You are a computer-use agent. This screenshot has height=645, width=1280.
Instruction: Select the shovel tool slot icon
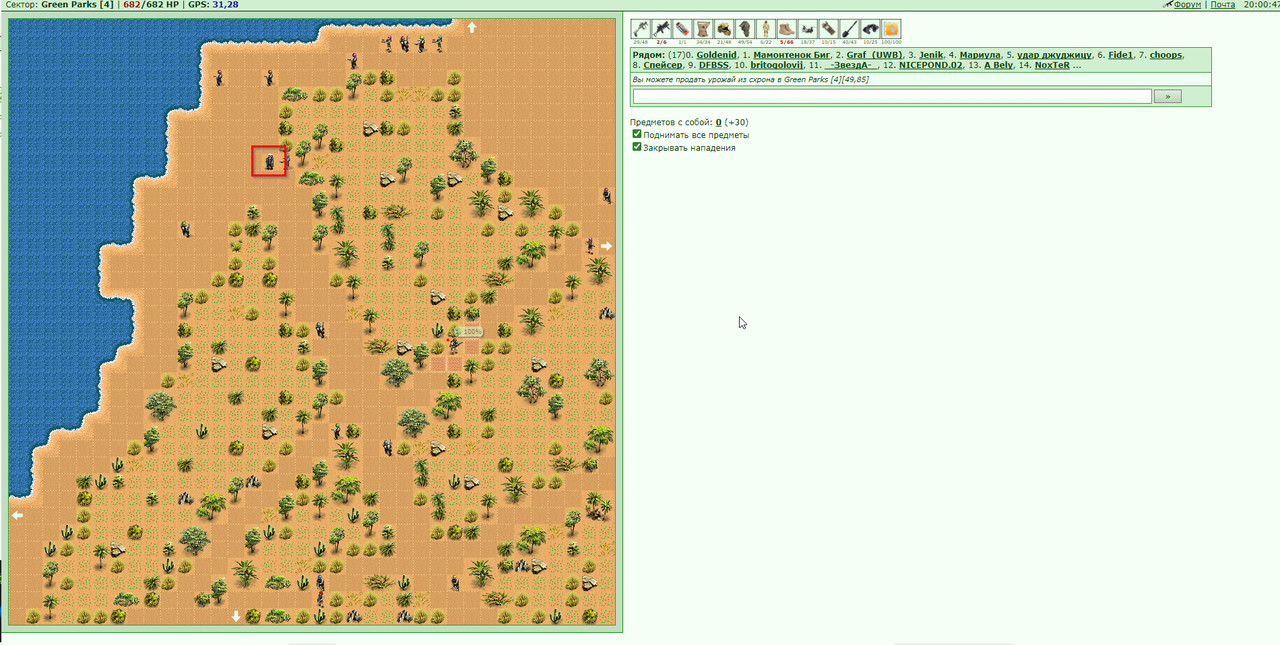tap(850, 29)
